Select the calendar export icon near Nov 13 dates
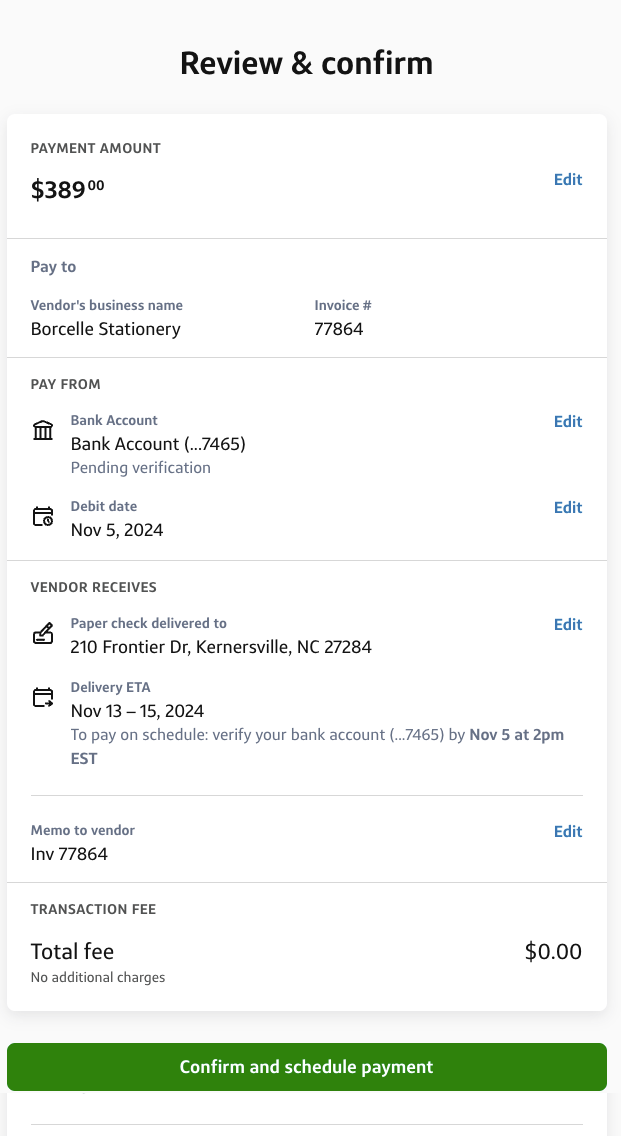 pos(43,696)
